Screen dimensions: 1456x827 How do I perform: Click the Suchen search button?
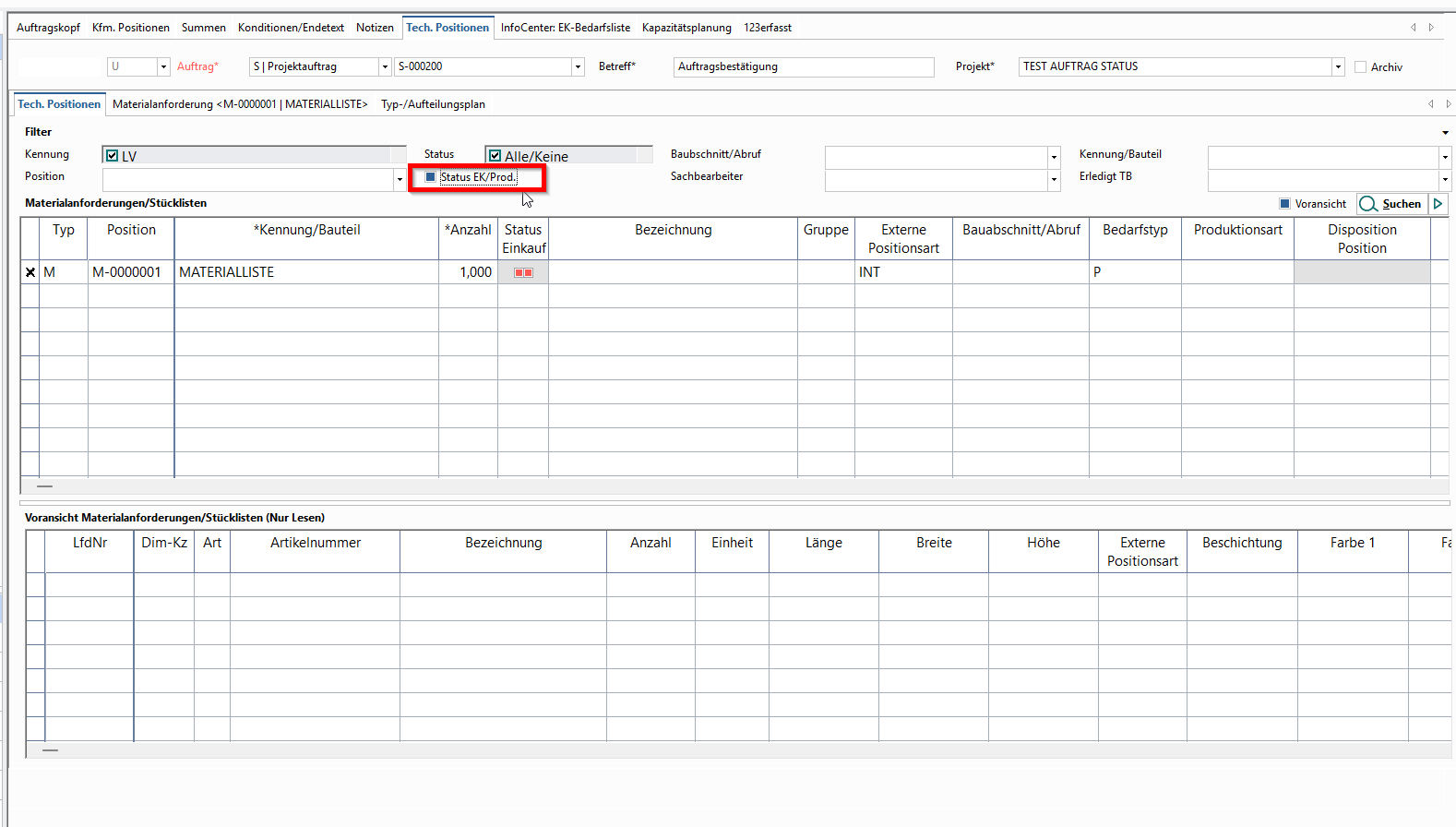coord(1391,204)
